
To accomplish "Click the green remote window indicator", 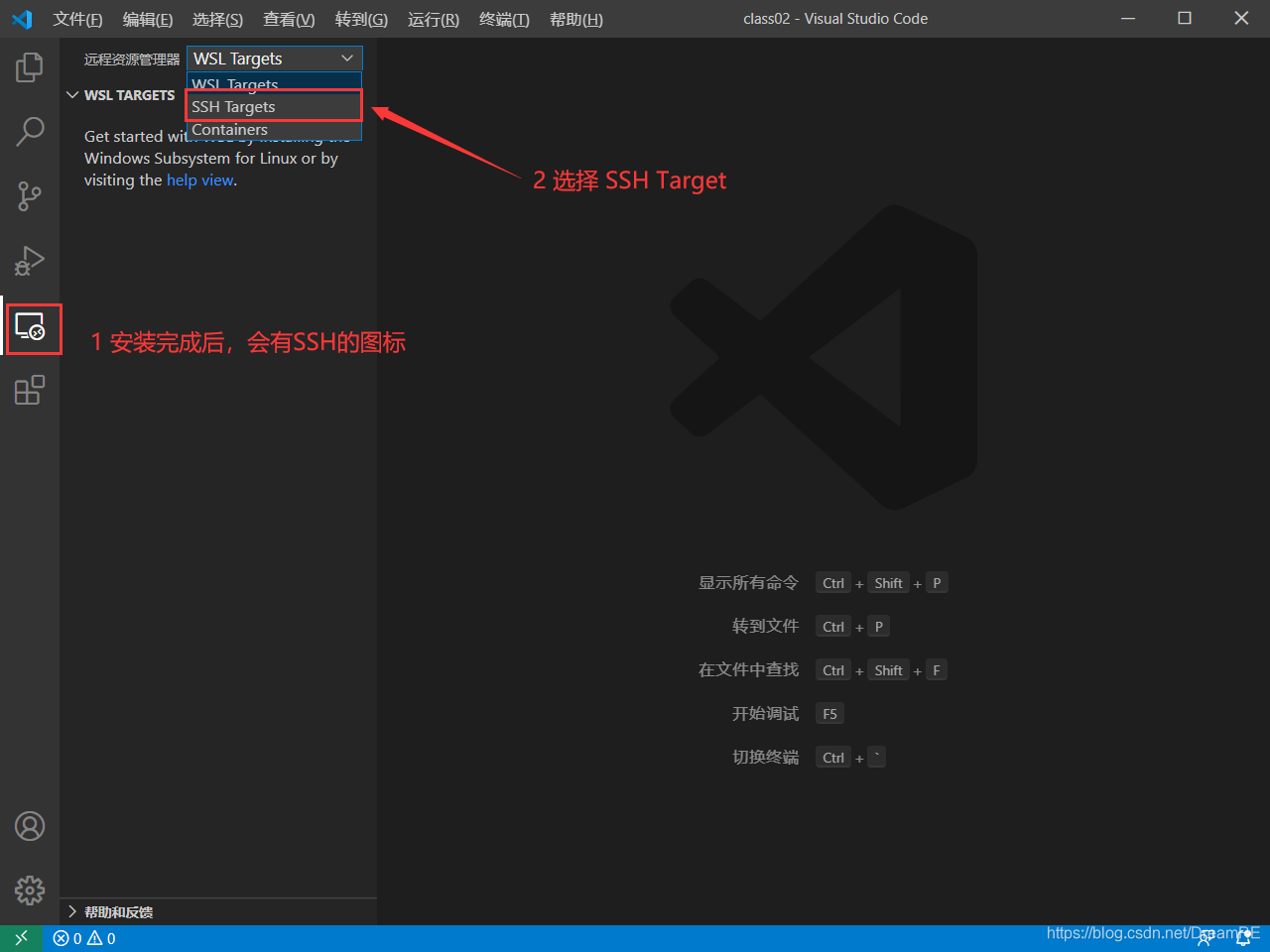I will (x=21, y=938).
